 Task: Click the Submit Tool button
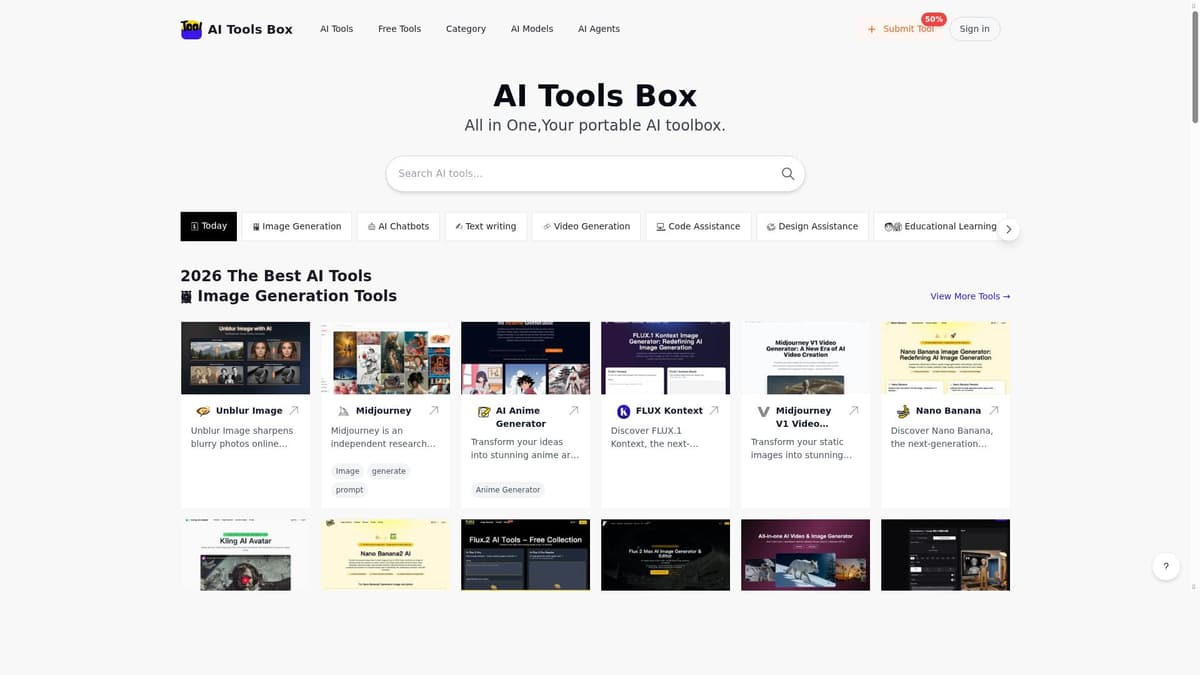click(901, 29)
